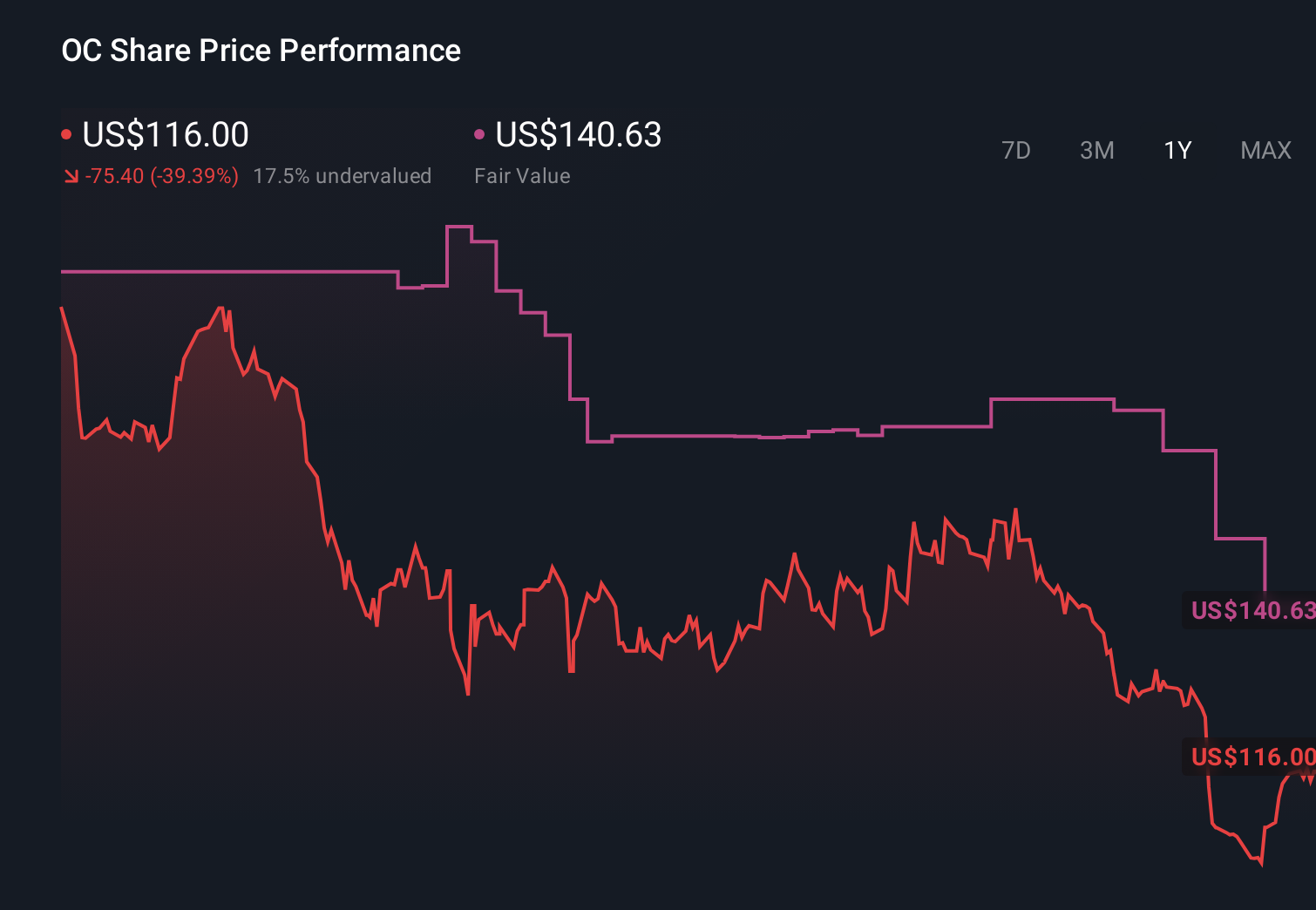Select the 1Y time range
The height and width of the screenshot is (910, 1316).
tap(1177, 150)
